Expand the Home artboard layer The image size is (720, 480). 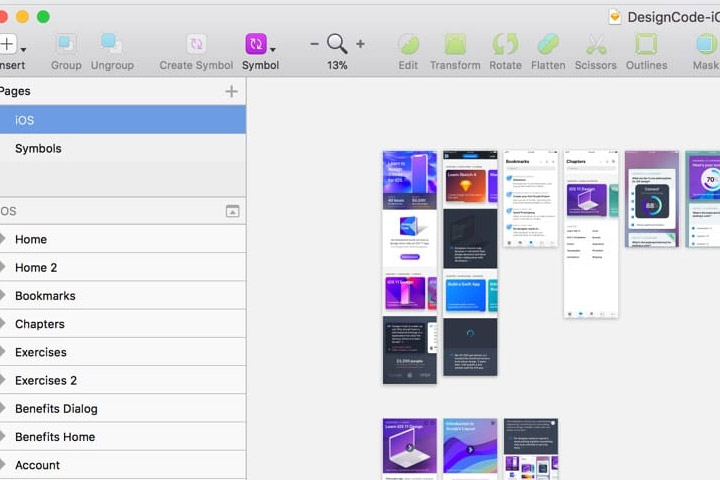tap(3, 238)
